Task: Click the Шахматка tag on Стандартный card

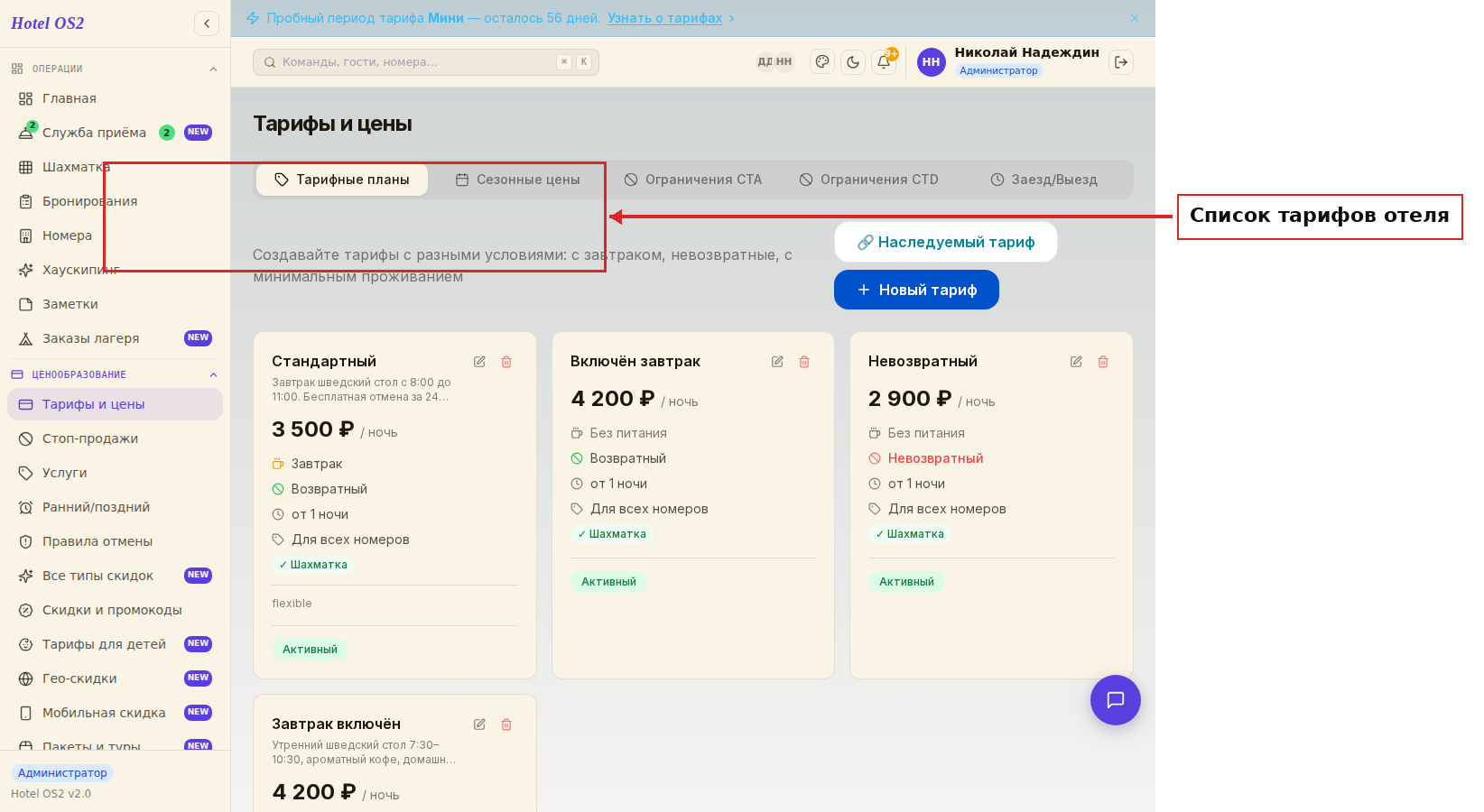Action: click(x=313, y=565)
